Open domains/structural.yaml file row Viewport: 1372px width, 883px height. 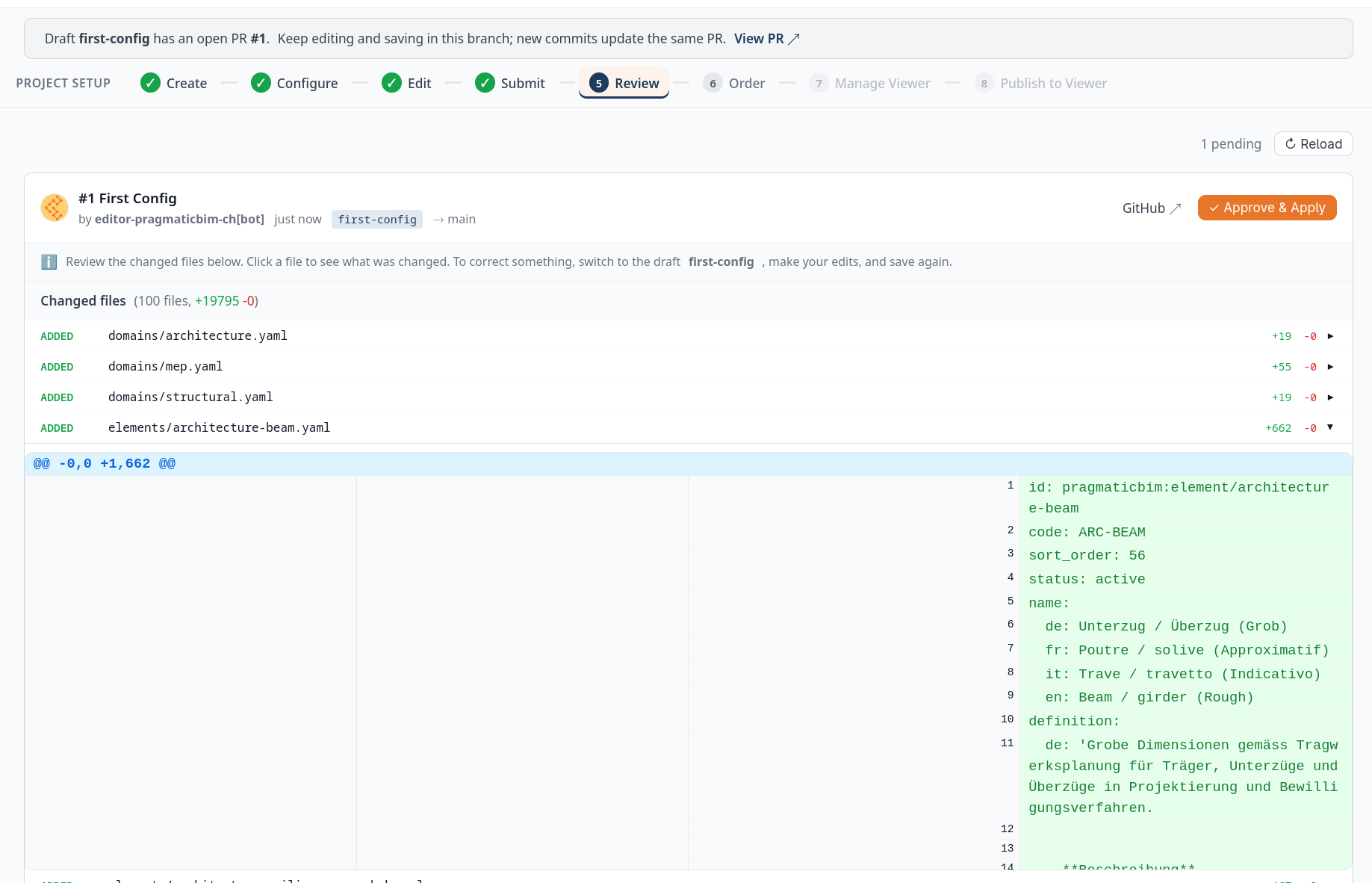[x=688, y=397]
